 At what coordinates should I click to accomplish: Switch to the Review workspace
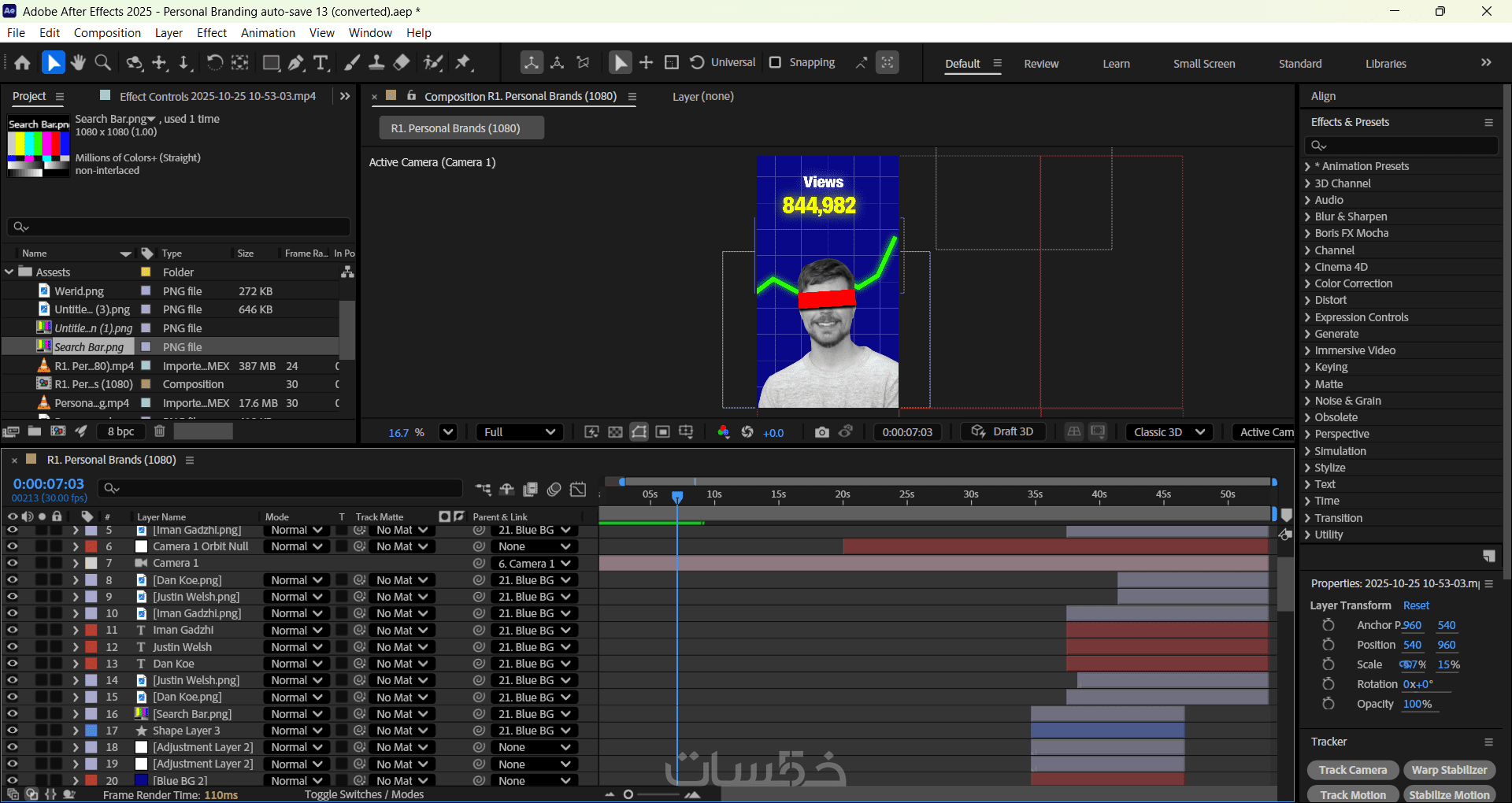(1040, 64)
